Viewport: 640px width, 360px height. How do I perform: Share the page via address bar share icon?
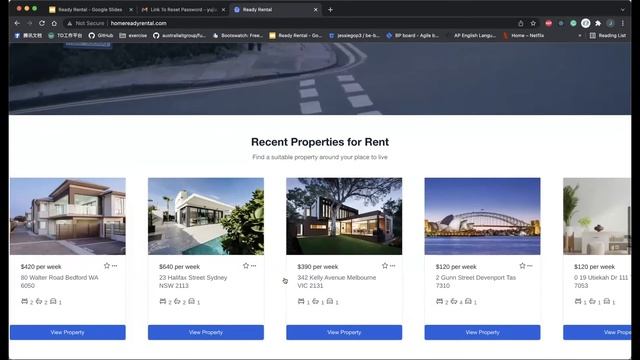coord(521,23)
